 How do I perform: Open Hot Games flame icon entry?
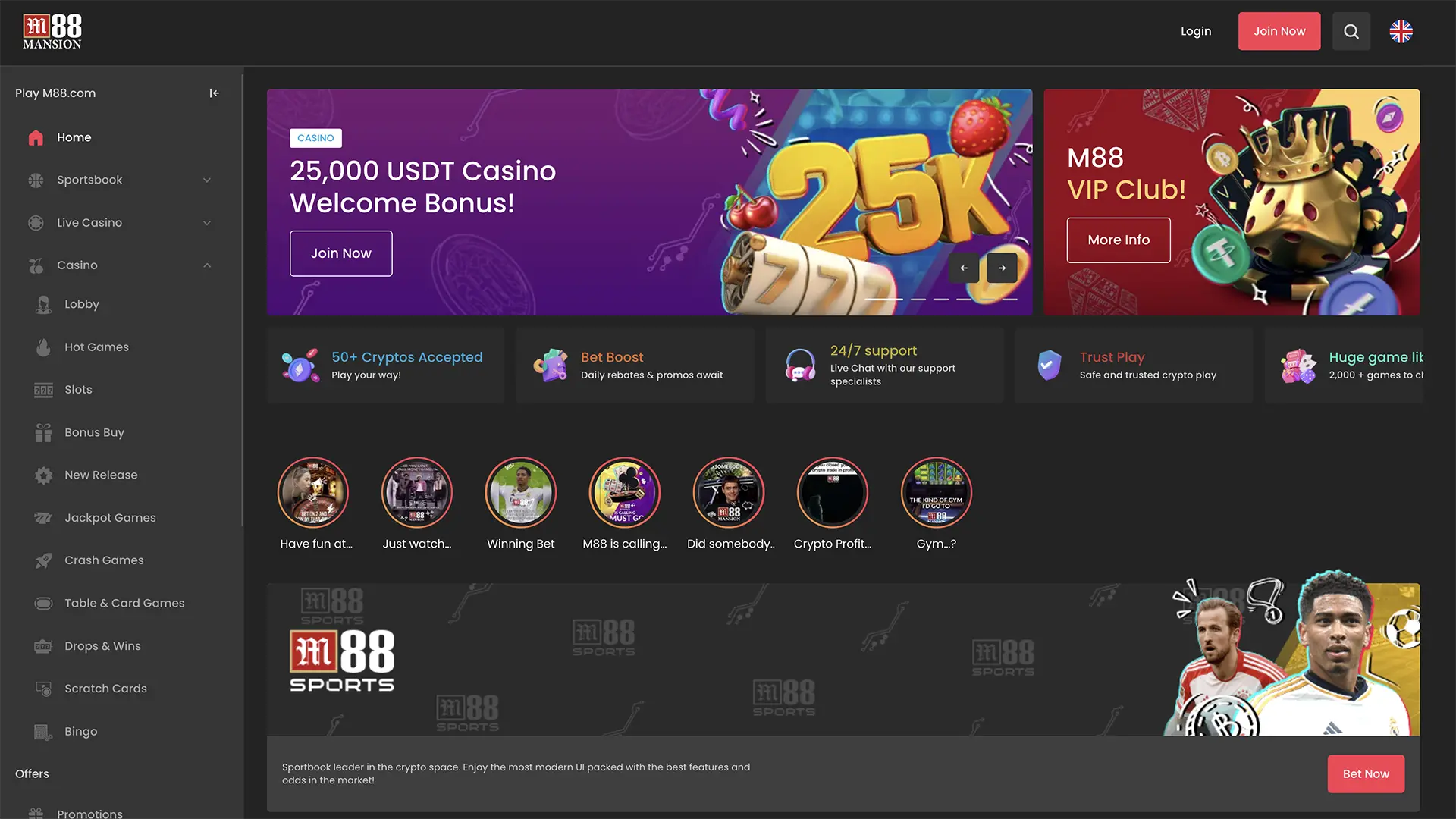pyautogui.click(x=44, y=347)
